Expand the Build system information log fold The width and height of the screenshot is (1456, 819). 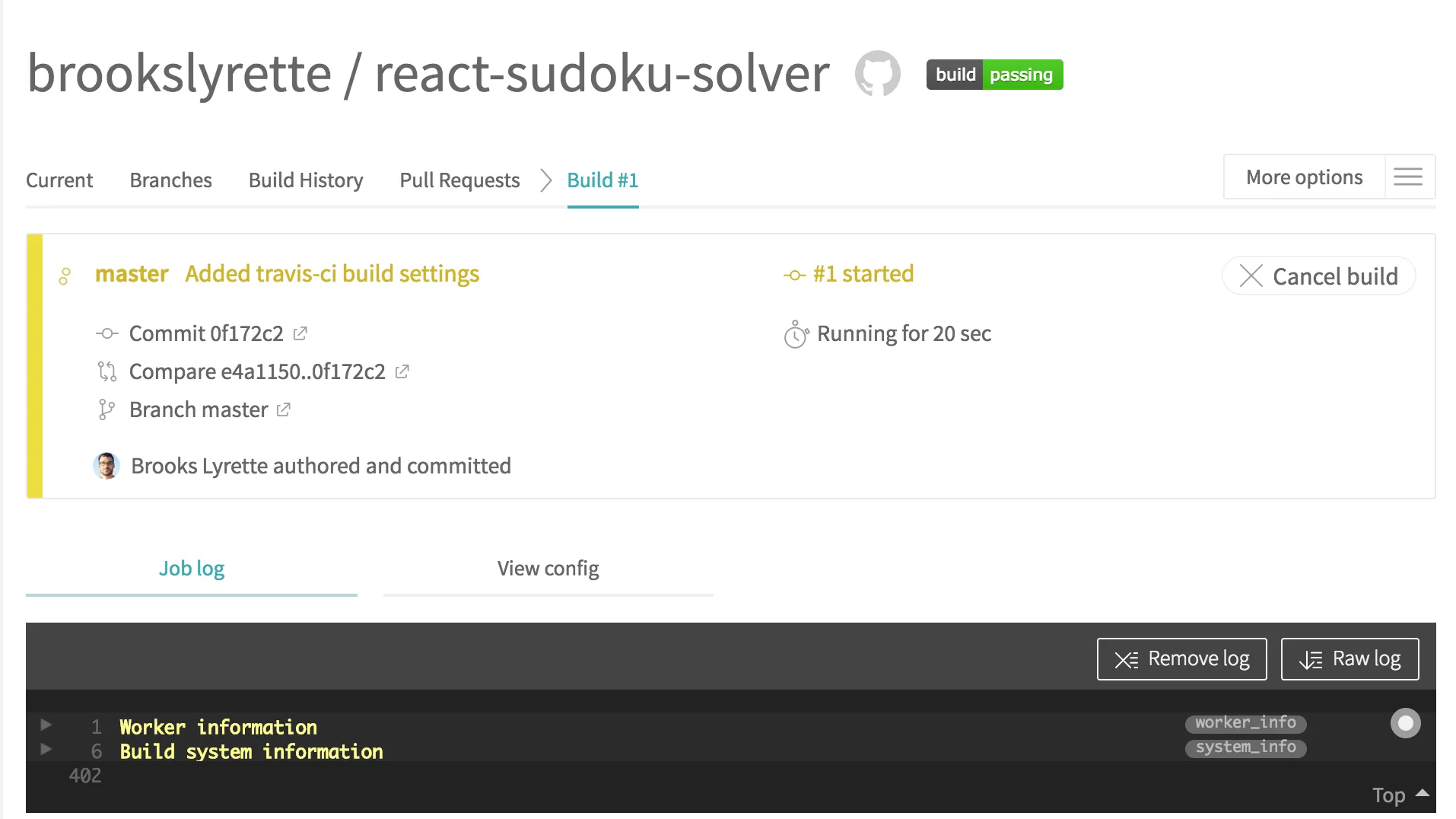coord(46,750)
